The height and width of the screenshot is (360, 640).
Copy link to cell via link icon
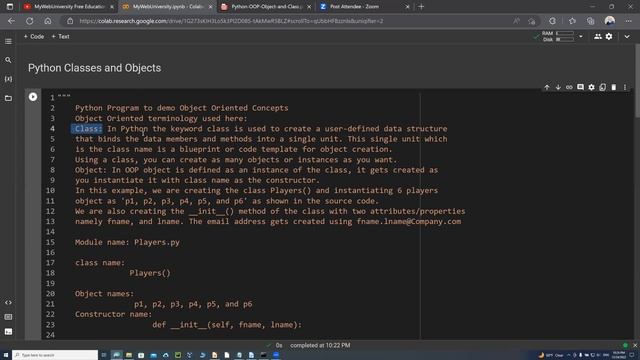569,87
